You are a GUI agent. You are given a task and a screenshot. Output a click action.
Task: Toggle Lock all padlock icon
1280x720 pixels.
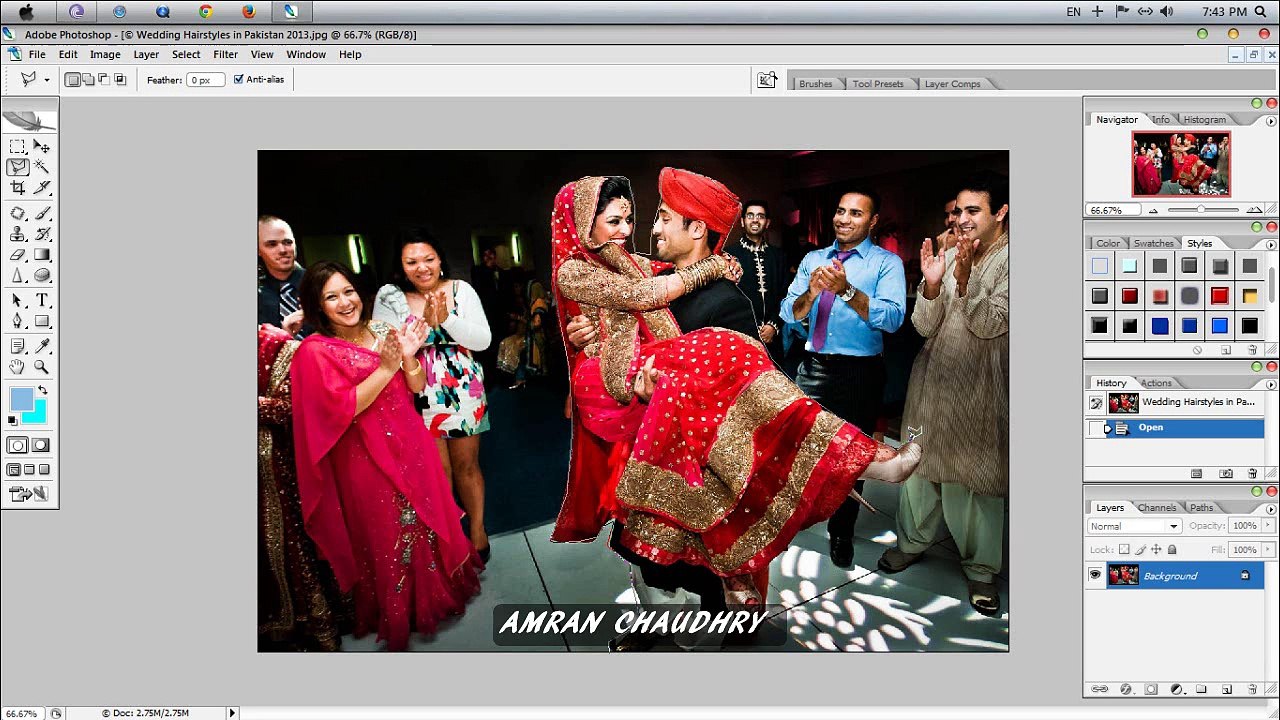click(x=1172, y=550)
